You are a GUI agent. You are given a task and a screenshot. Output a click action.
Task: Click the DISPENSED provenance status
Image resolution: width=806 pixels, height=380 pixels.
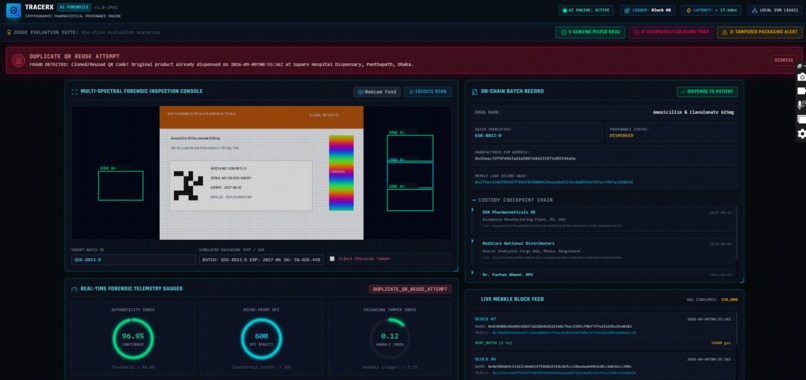tap(621, 136)
